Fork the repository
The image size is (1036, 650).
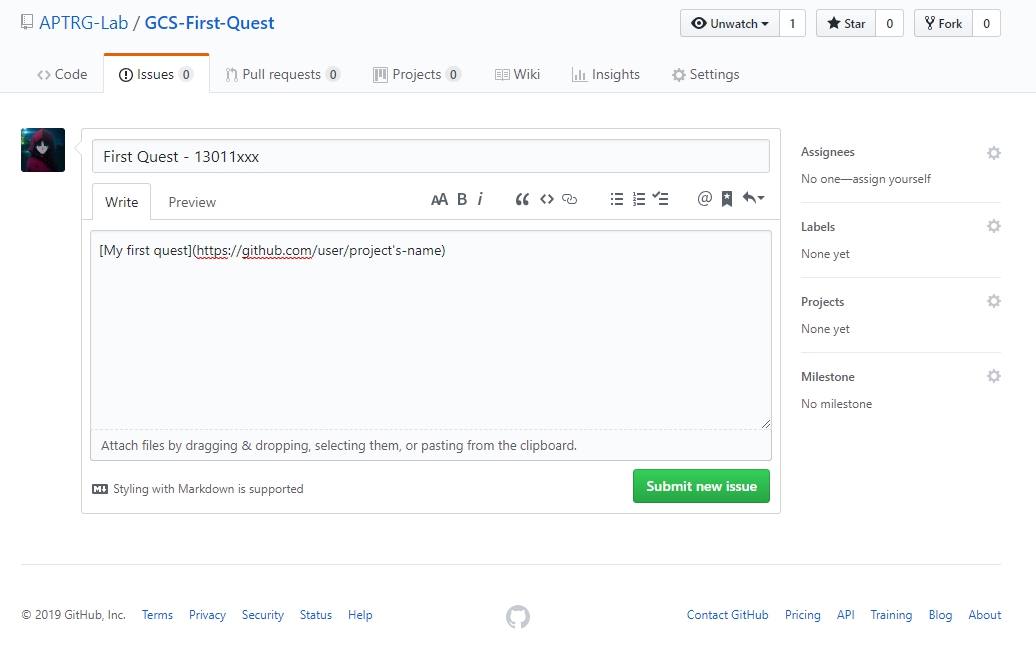[943, 23]
